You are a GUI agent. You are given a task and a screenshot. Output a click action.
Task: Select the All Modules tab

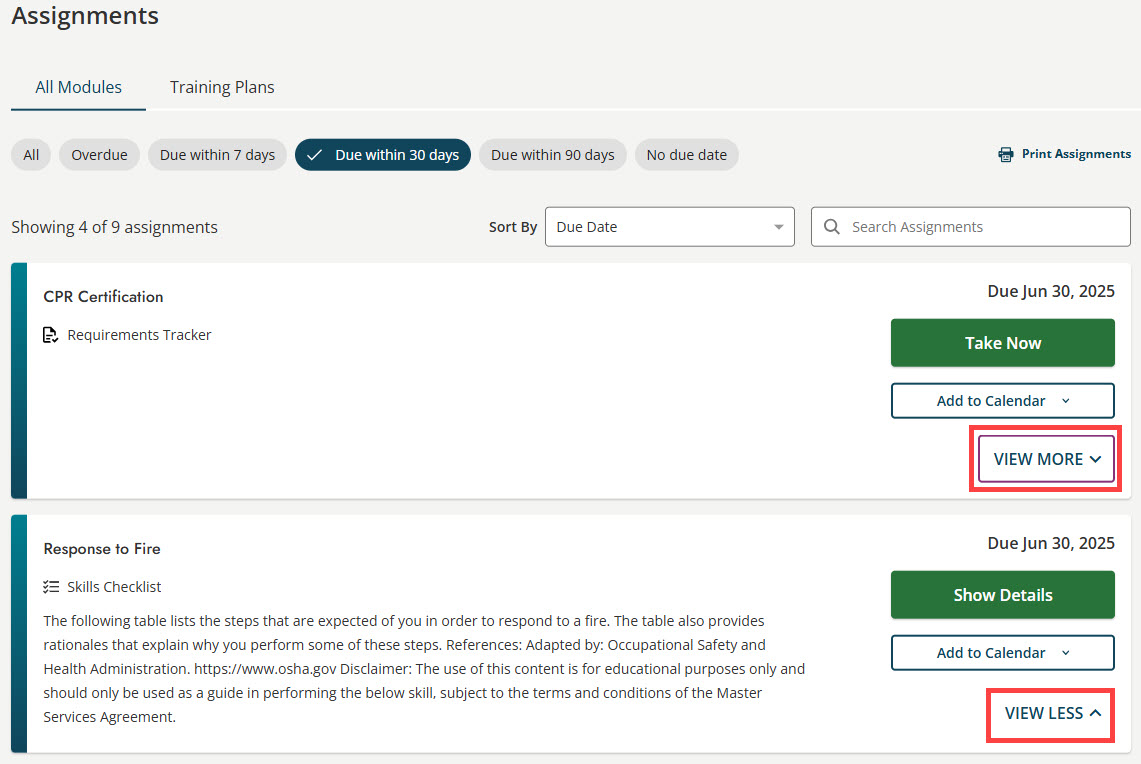pyautogui.click(x=77, y=87)
